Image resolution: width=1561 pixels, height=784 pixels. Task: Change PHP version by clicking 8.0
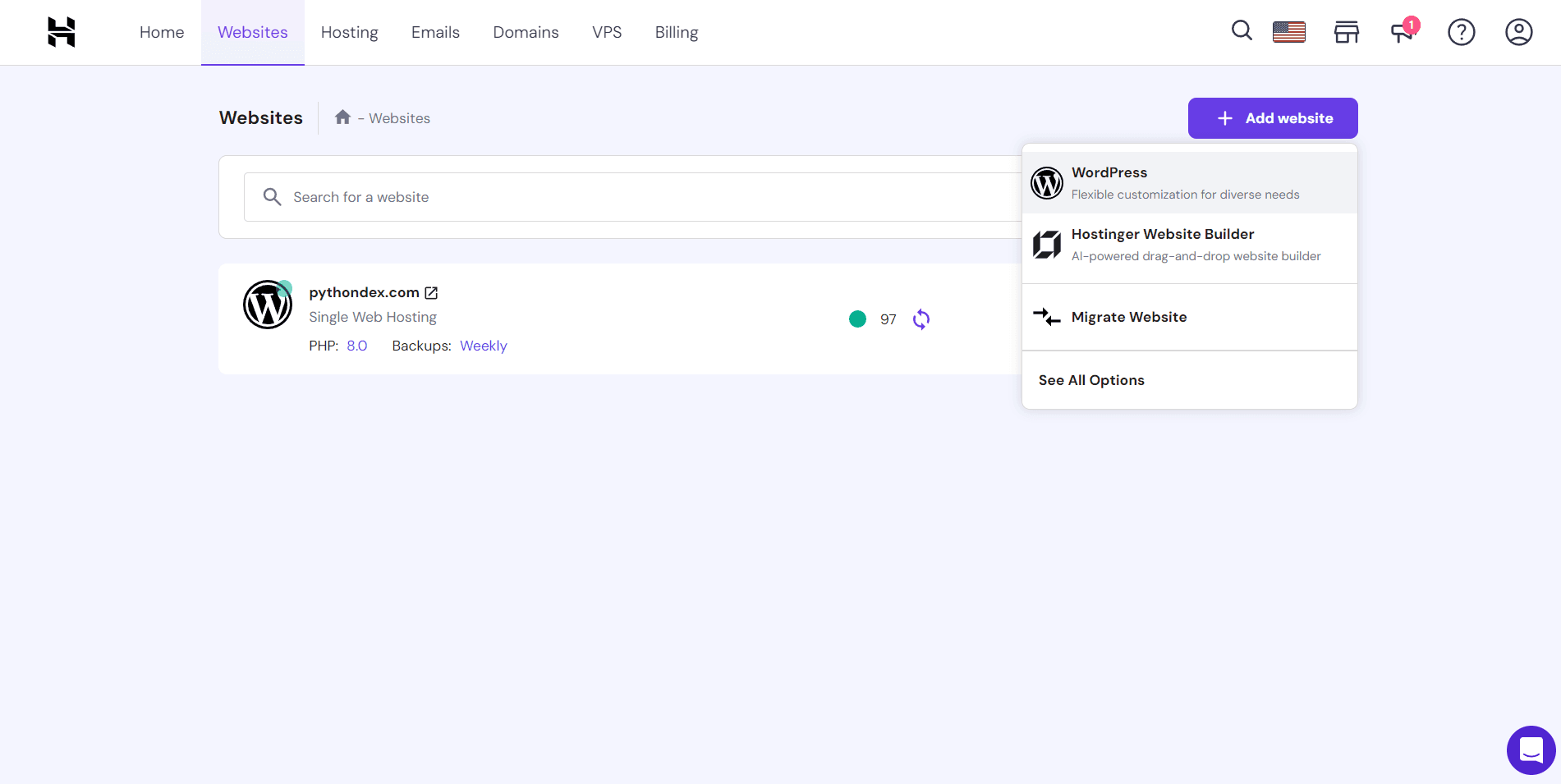click(x=357, y=346)
